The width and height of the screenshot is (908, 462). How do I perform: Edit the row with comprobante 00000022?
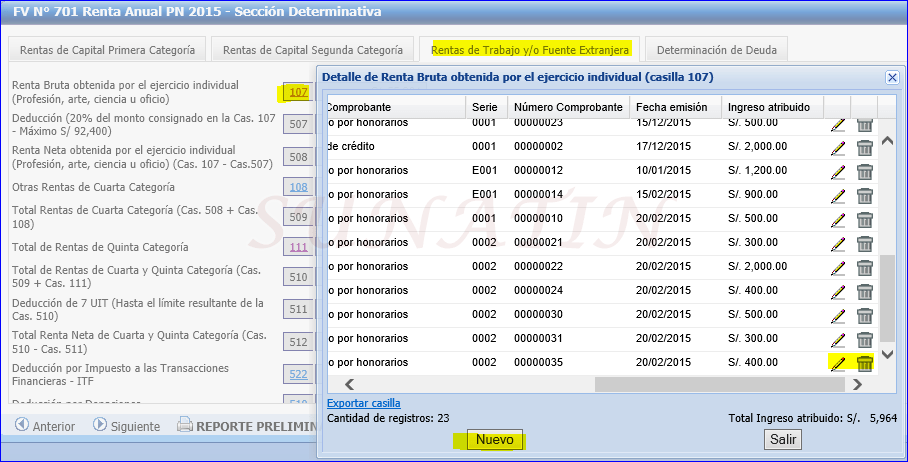837,268
